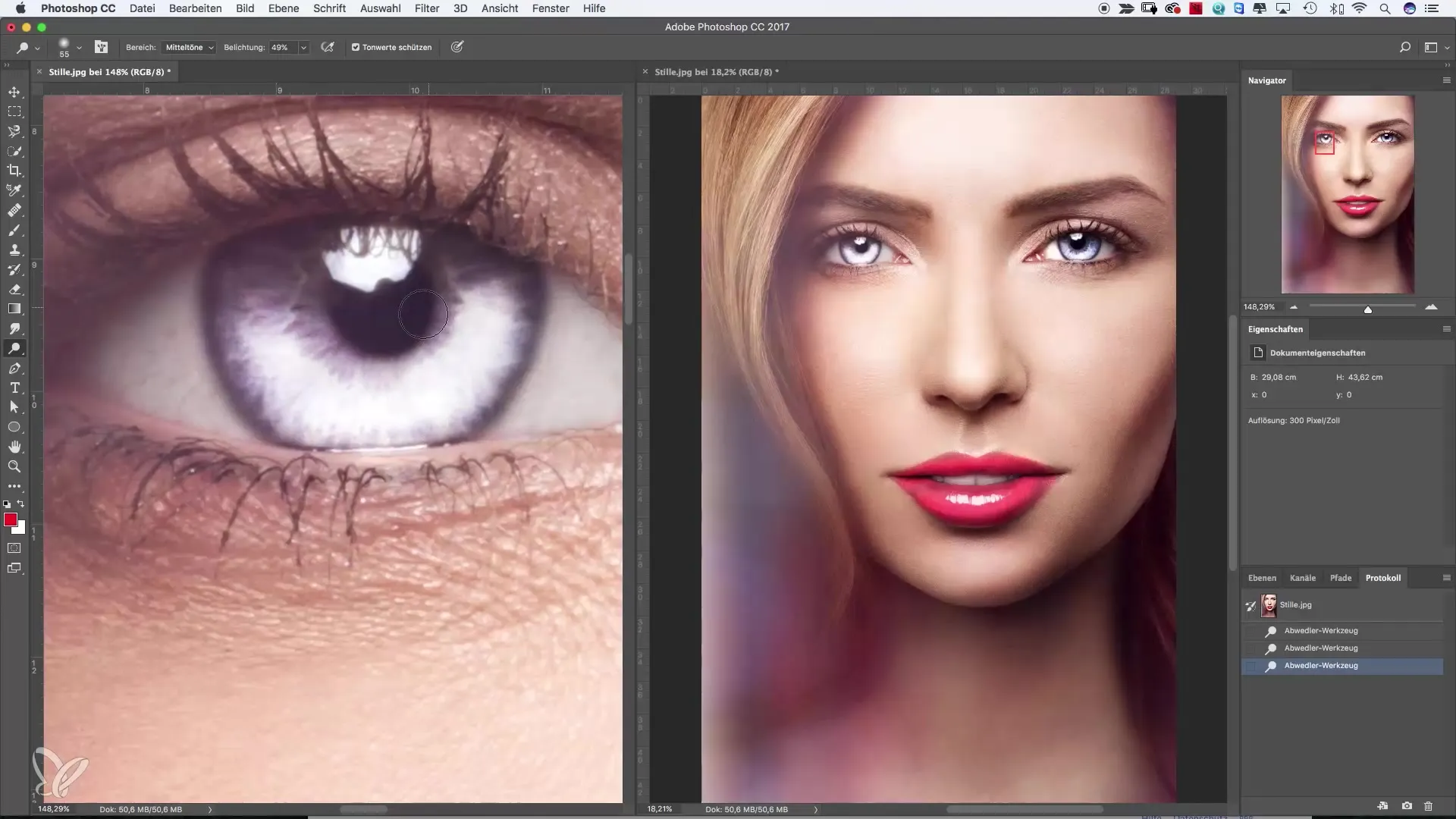The height and width of the screenshot is (819, 1456).
Task: Create new document from current state
Action: [x=1382, y=805]
